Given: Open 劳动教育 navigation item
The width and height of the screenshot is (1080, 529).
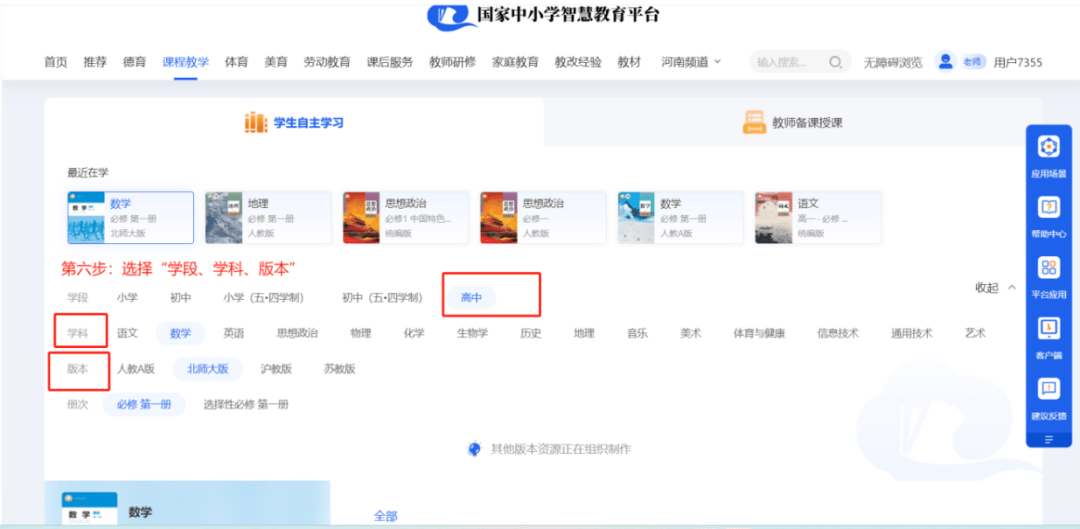Looking at the screenshot, I should pyautogui.click(x=326, y=62).
